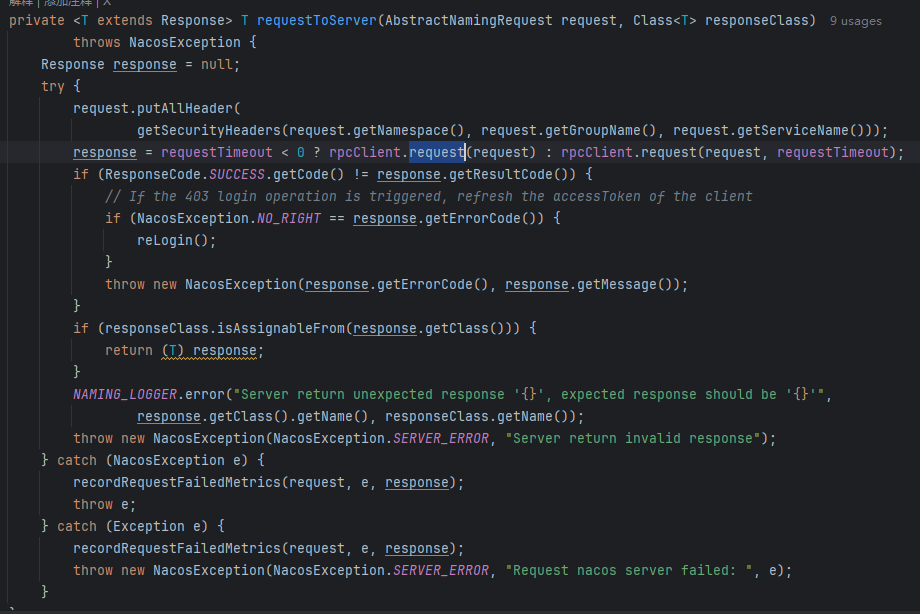Image resolution: width=920 pixels, height=614 pixels.
Task: Click the 'null' literal in response declaration
Action: [x=217, y=65]
